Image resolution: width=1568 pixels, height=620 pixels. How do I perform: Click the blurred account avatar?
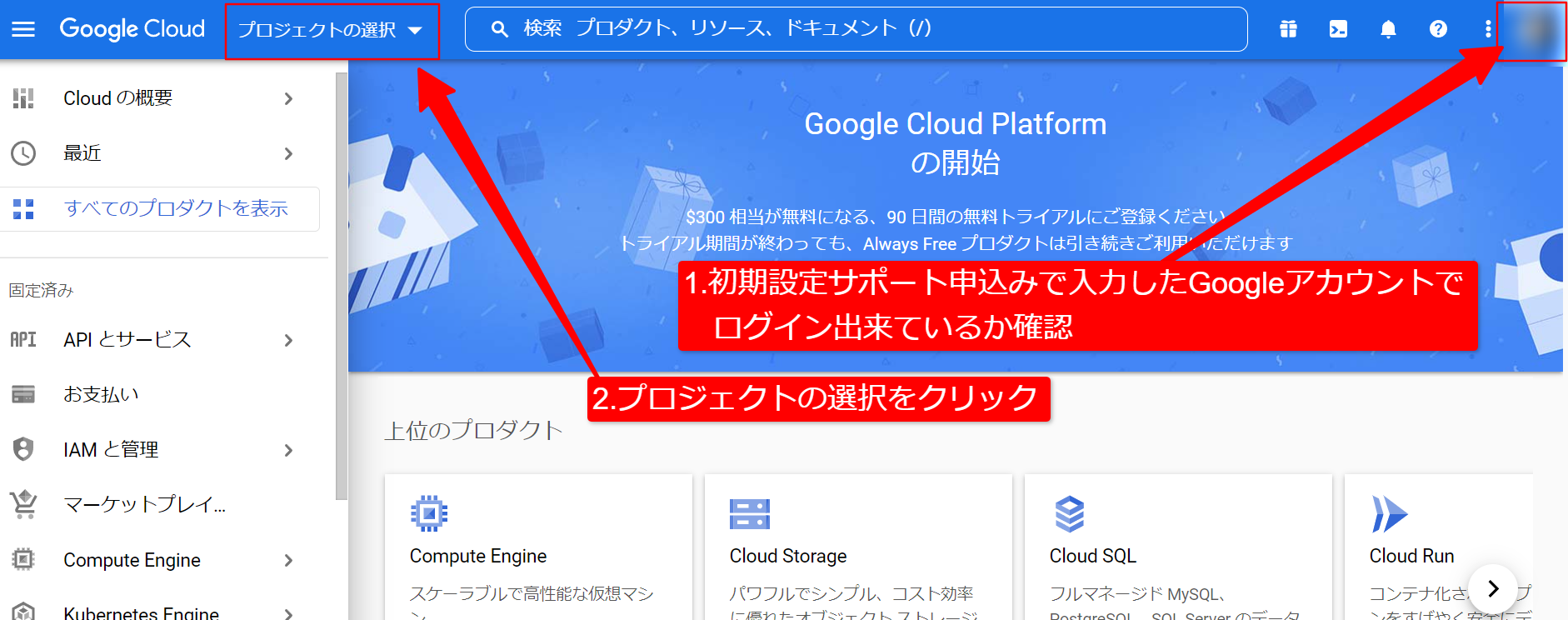coord(1533,31)
